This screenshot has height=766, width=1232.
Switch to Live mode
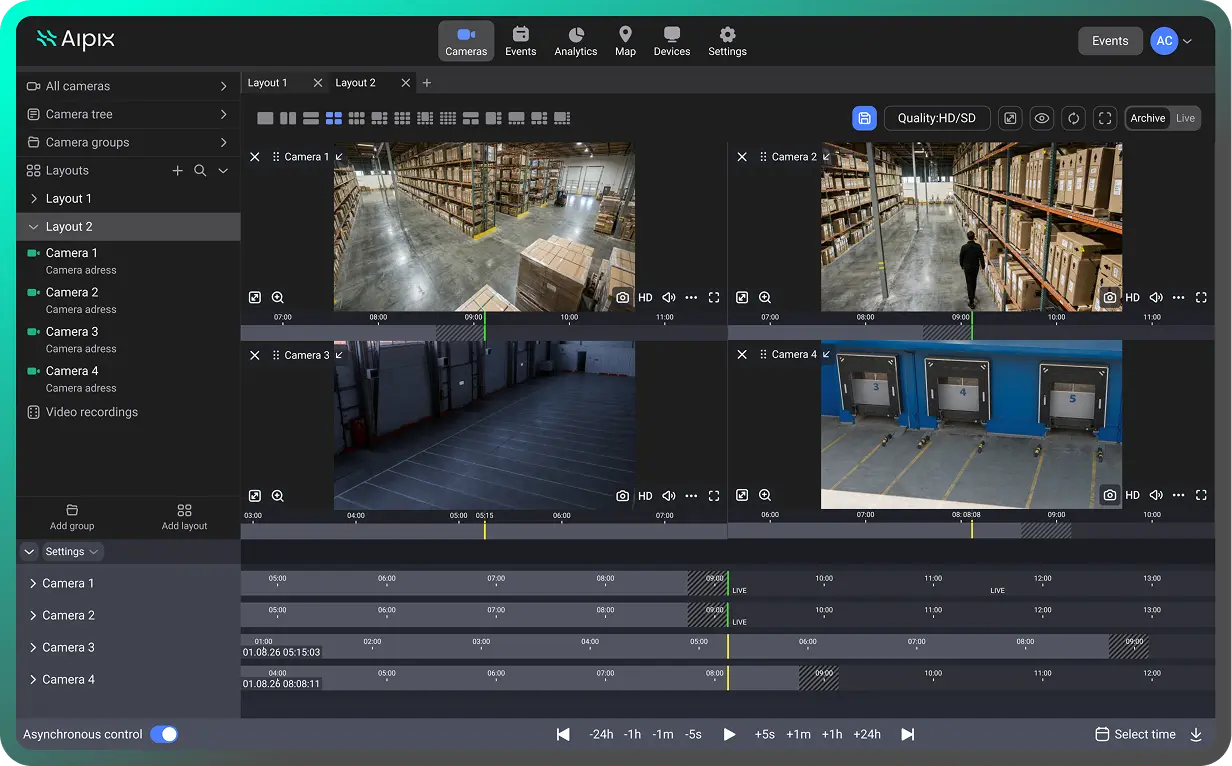[1185, 118]
